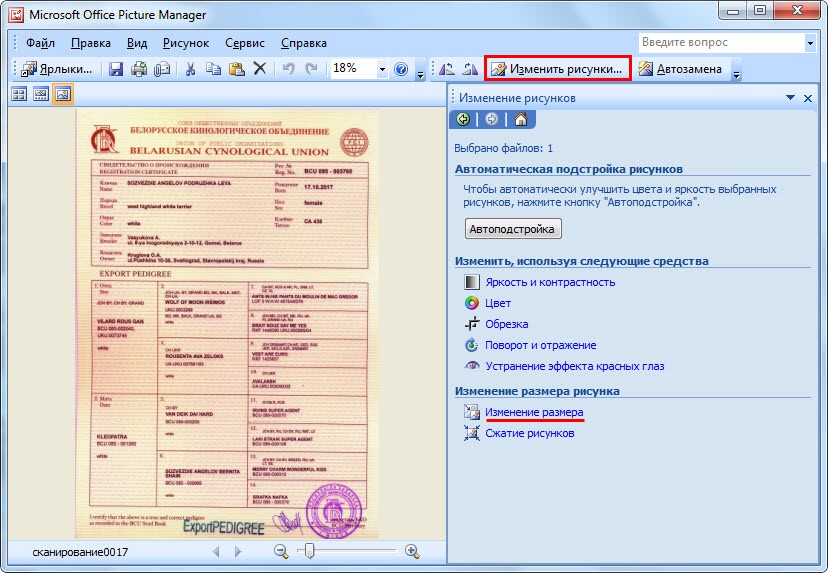Click the Автозамена toolbar button

[680, 69]
